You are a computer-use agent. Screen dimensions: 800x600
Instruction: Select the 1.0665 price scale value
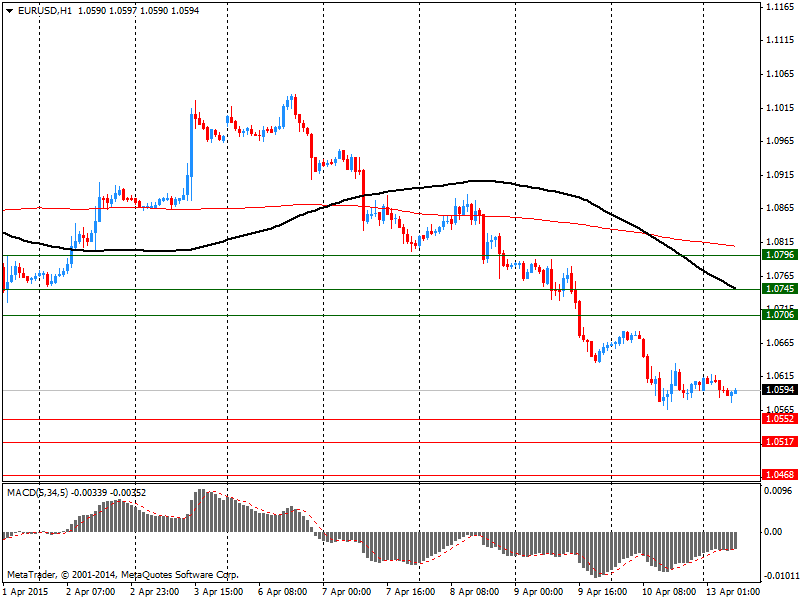coord(780,342)
